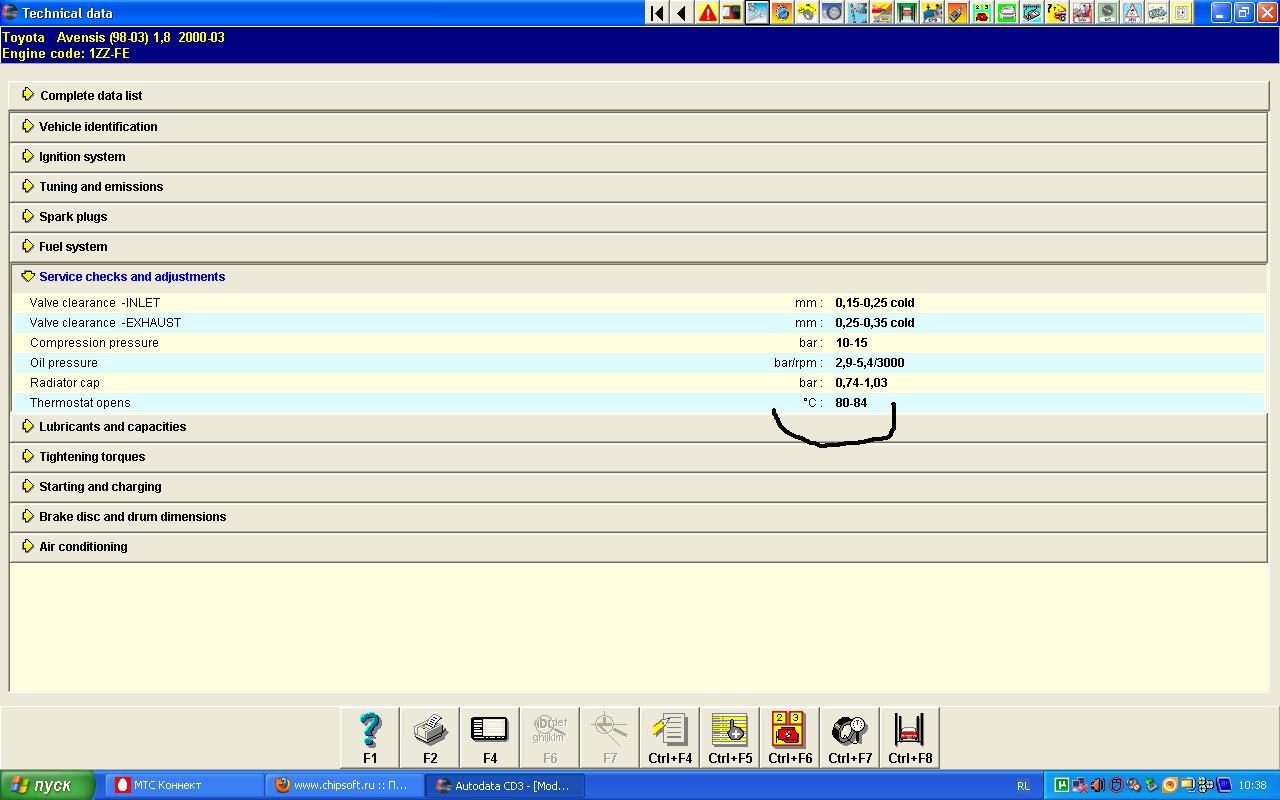Open tyre pressures Ctrl+F7 button
This screenshot has height=800, width=1280.
(850, 738)
